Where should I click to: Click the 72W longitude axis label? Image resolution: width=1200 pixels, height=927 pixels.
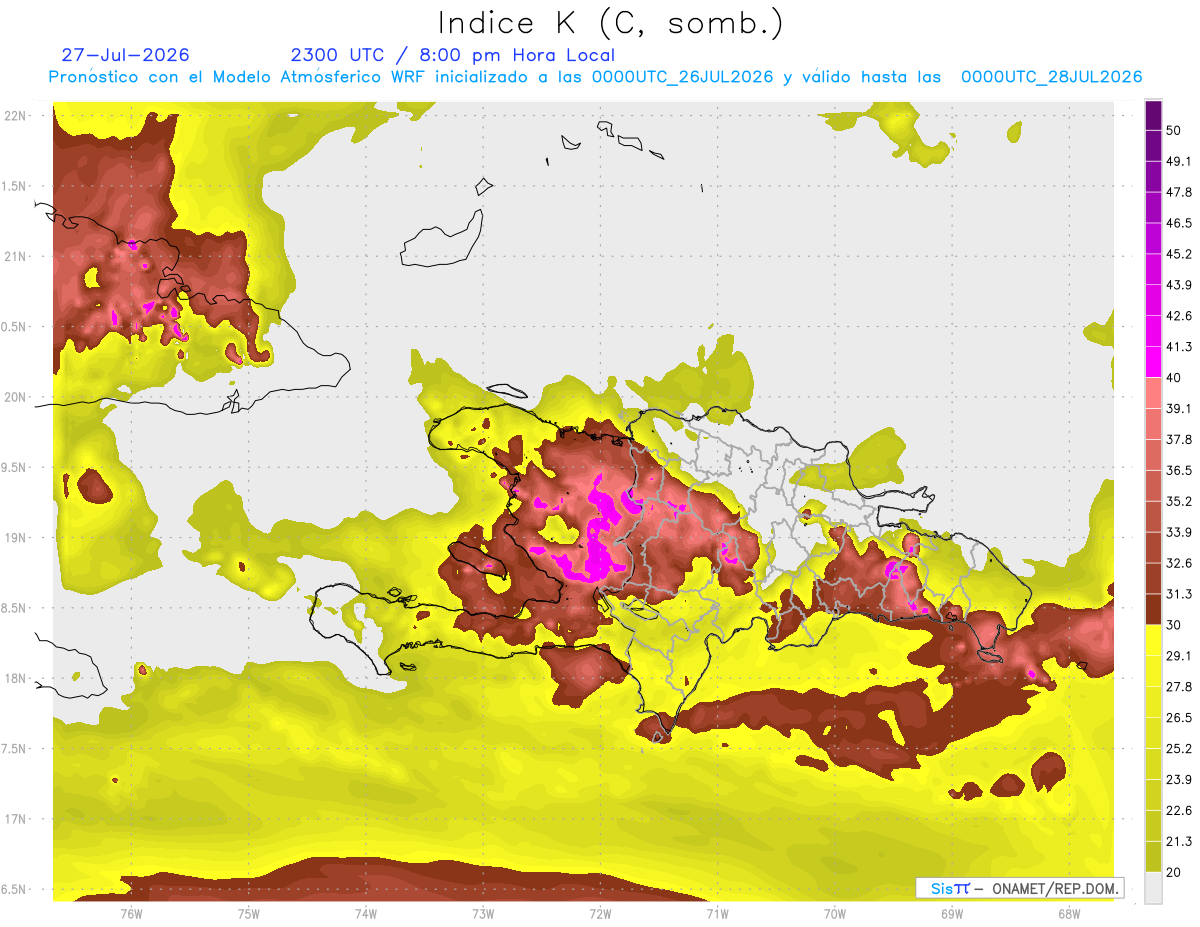[x=600, y=913]
